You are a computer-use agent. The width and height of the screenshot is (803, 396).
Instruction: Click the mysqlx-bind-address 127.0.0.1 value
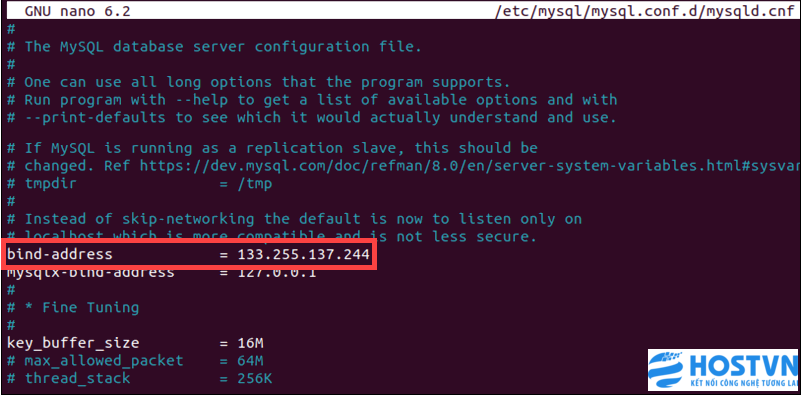(x=277, y=272)
